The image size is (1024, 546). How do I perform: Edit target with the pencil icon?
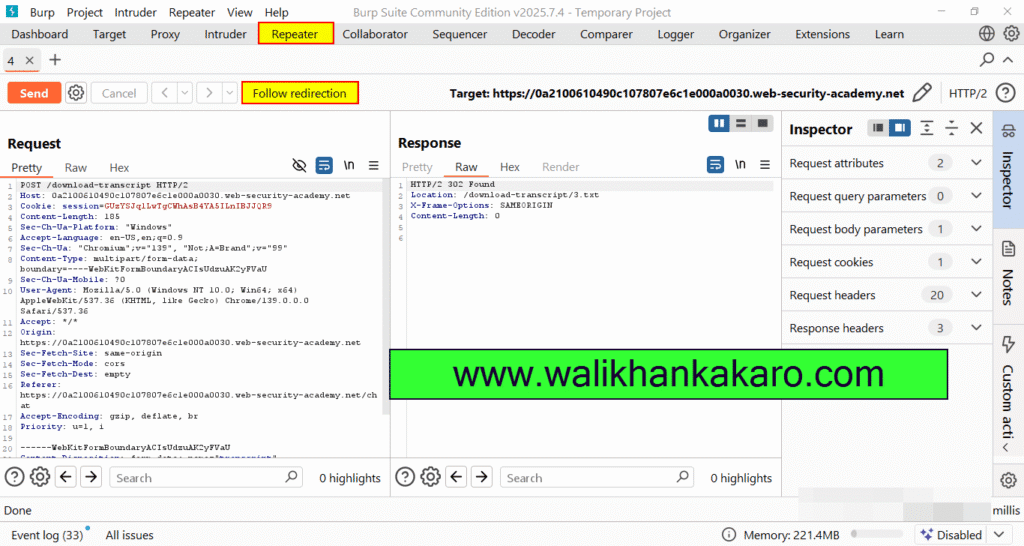point(921,93)
